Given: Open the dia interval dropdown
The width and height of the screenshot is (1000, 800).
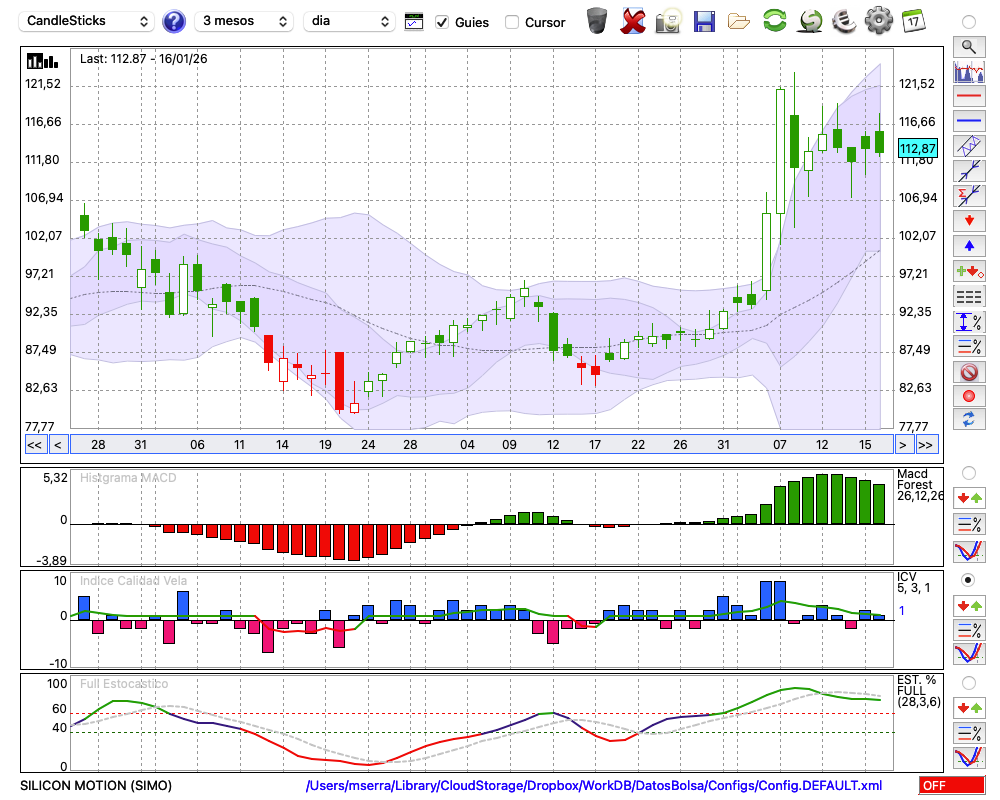Looking at the screenshot, I should (351, 21).
